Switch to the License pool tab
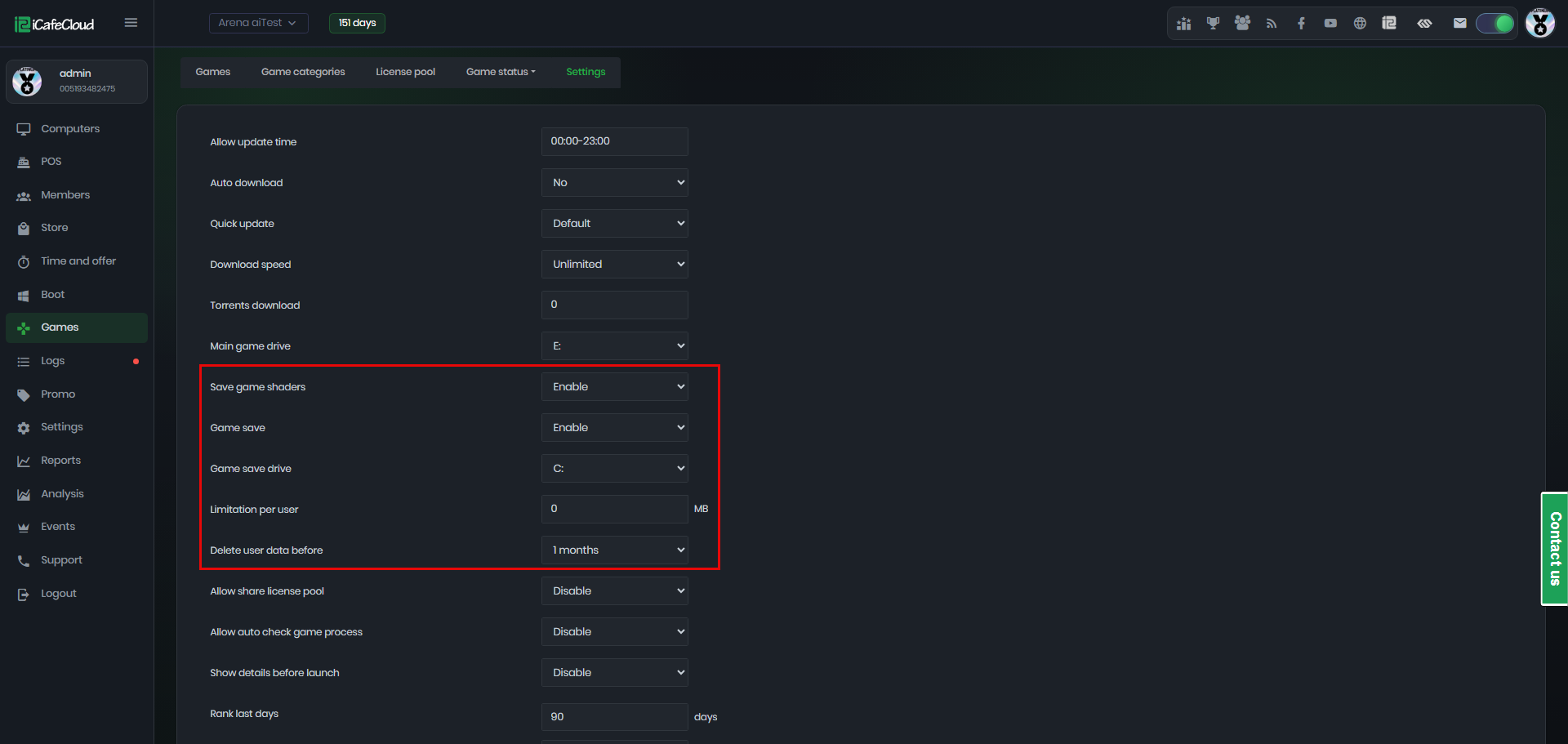Image resolution: width=1568 pixels, height=744 pixels. coord(405,72)
